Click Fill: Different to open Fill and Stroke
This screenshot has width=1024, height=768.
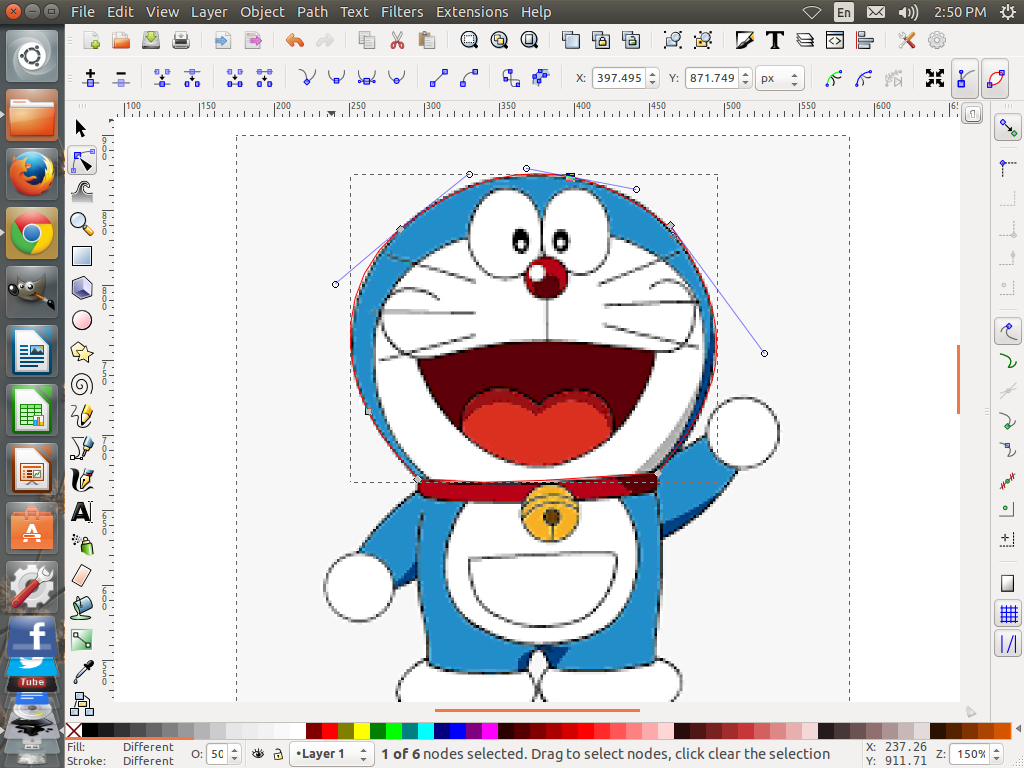(x=146, y=746)
